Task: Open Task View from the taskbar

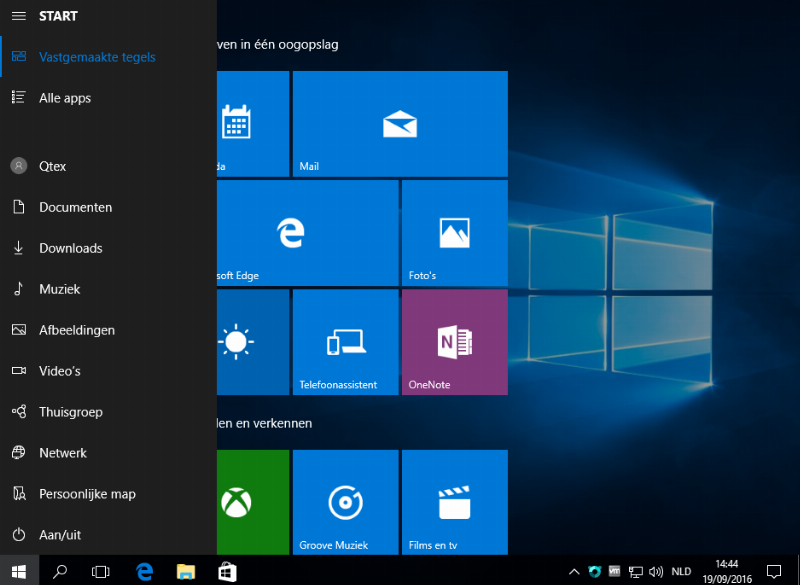Action: pyautogui.click(x=100, y=571)
